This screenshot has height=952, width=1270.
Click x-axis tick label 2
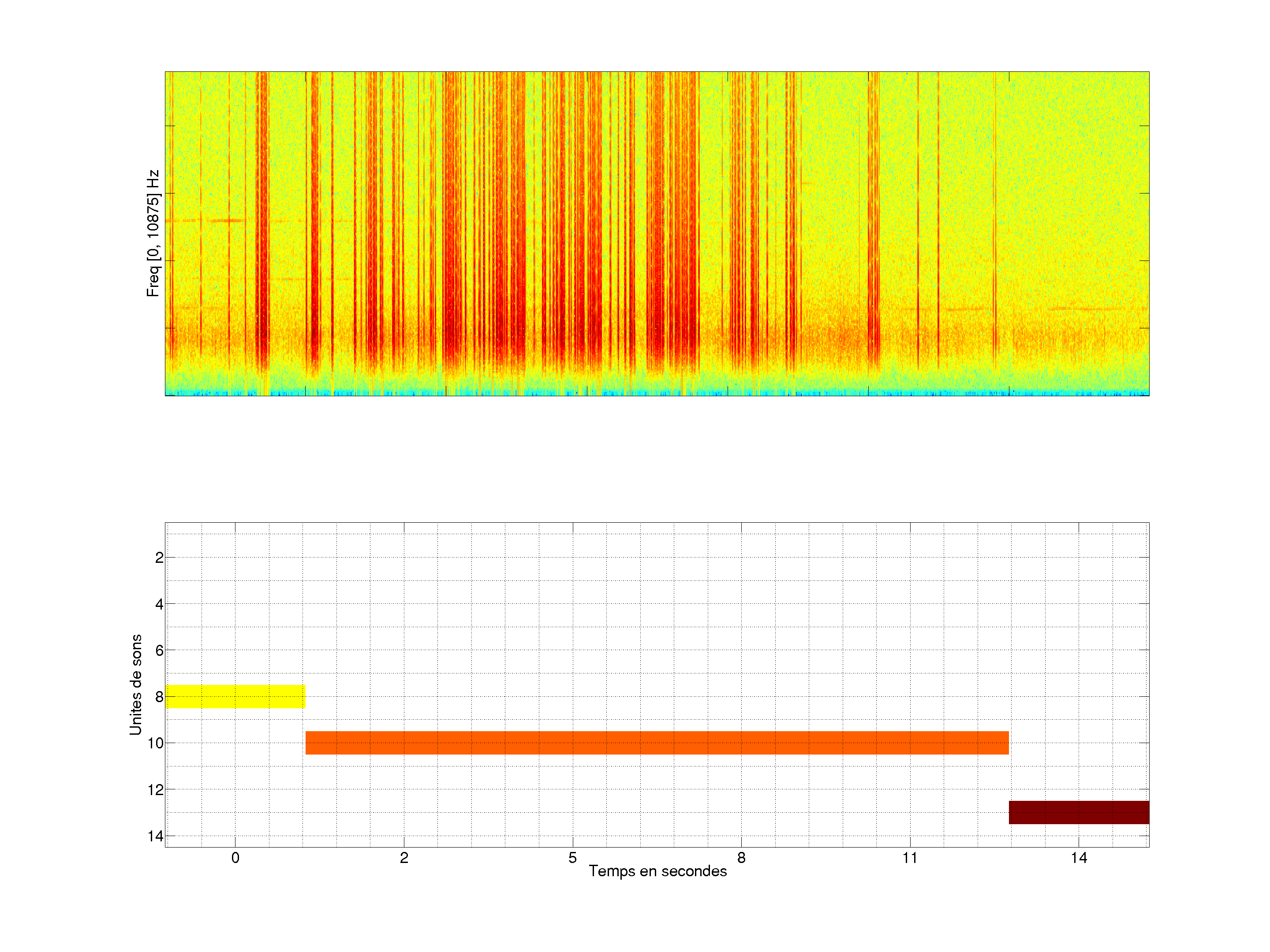point(403,858)
